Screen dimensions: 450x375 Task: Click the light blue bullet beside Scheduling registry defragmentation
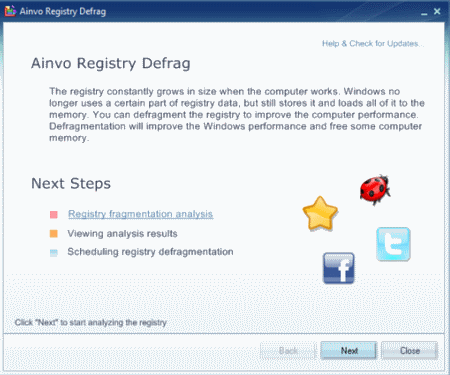[54, 253]
